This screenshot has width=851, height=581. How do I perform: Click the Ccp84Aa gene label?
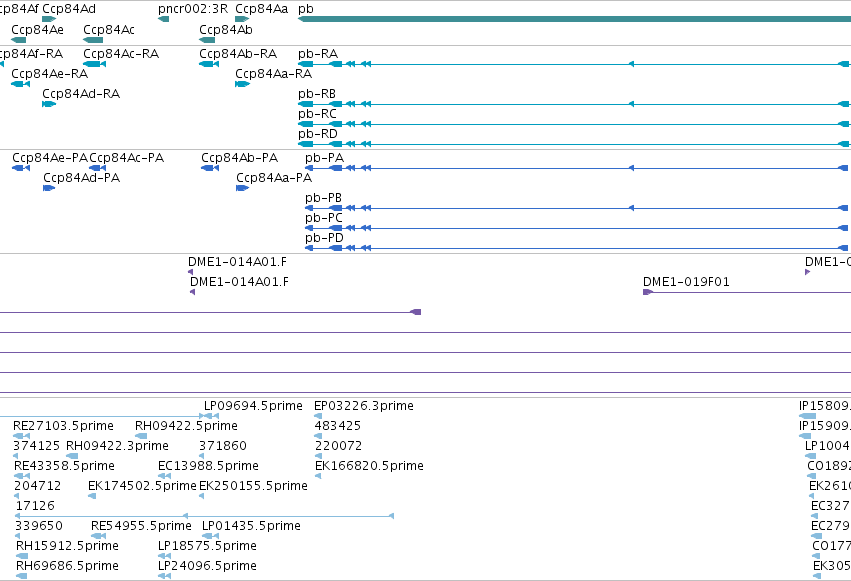click(x=262, y=9)
